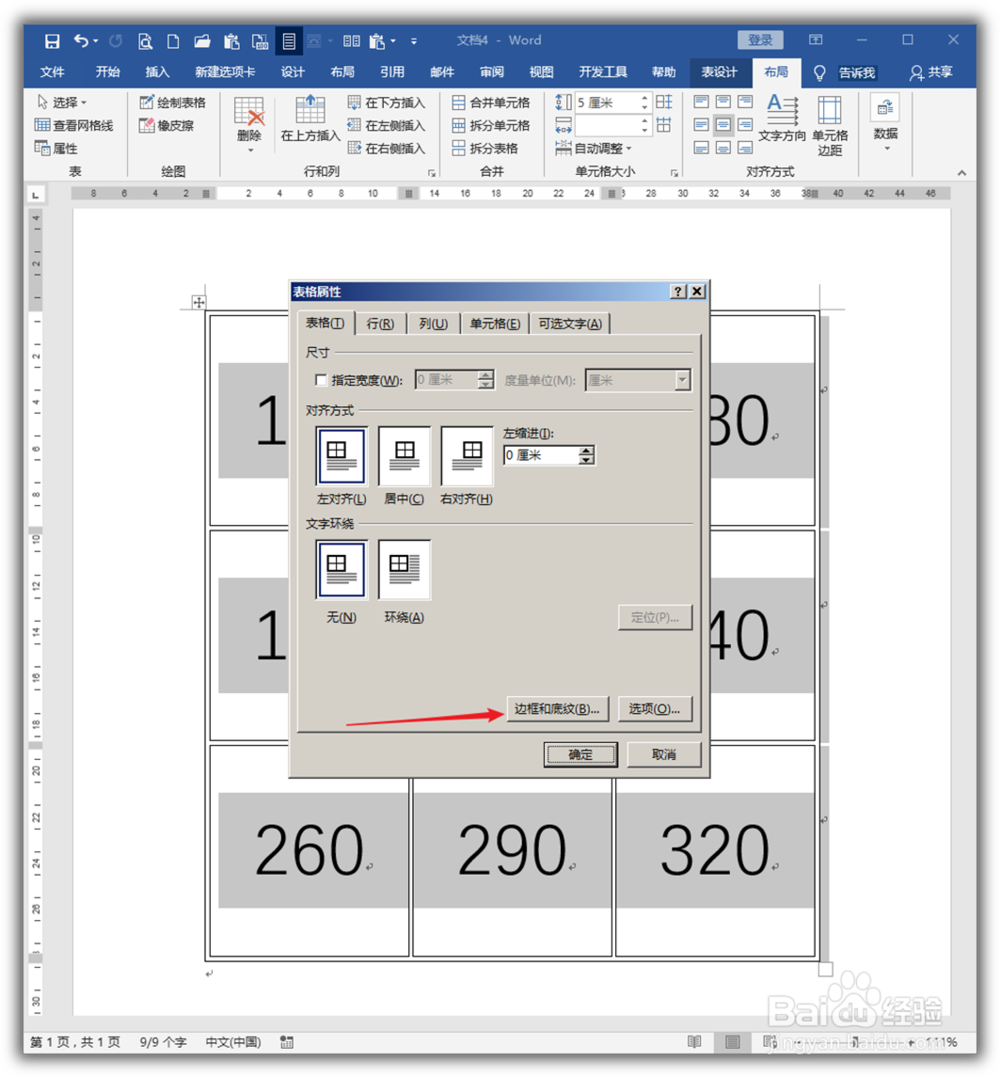
Task: Choose align center middle icon
Action: point(723,125)
